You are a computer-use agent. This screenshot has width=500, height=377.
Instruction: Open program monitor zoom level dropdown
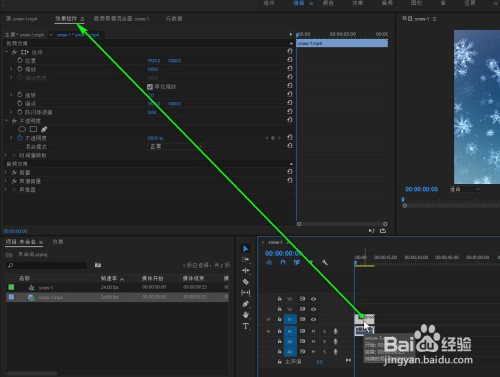(465, 189)
